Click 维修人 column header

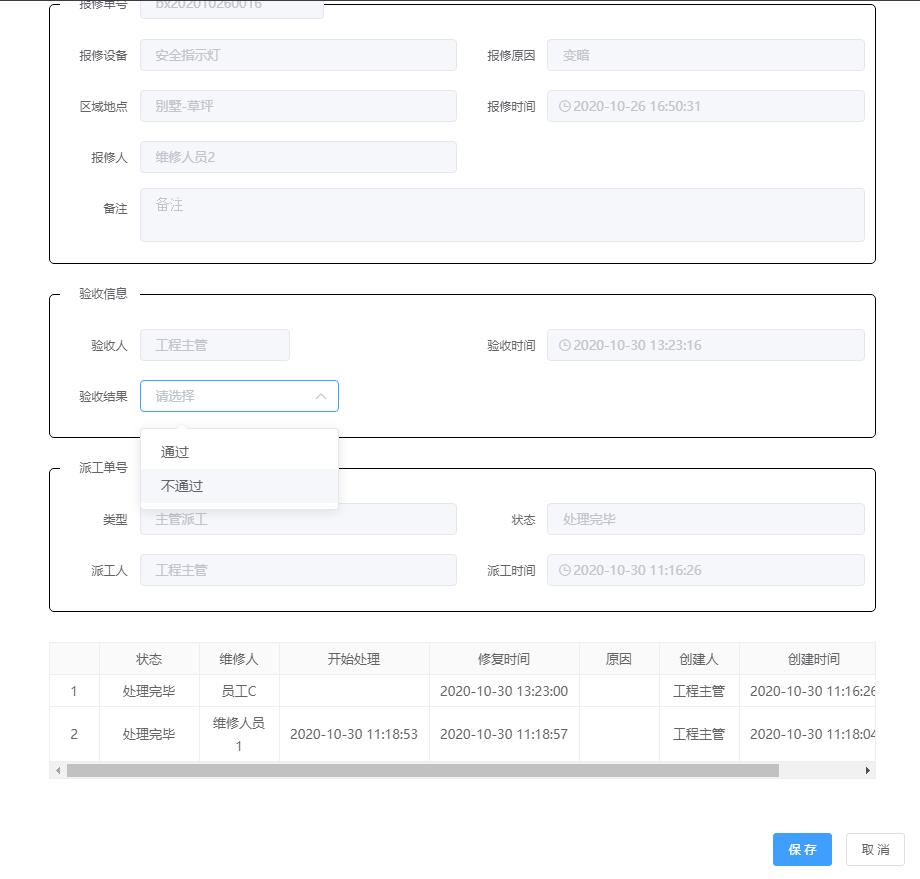(x=239, y=659)
